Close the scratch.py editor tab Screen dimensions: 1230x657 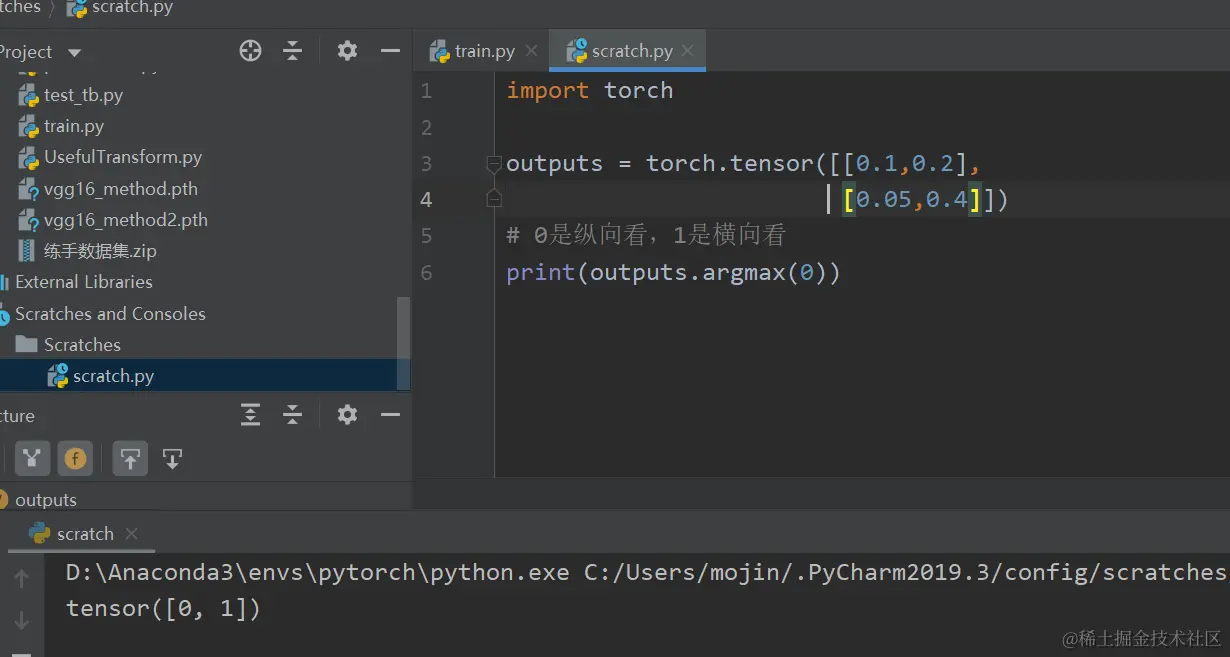(x=688, y=51)
